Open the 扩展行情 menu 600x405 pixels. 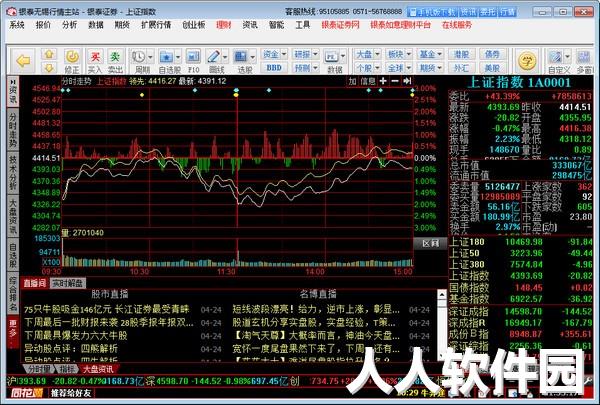[156, 25]
